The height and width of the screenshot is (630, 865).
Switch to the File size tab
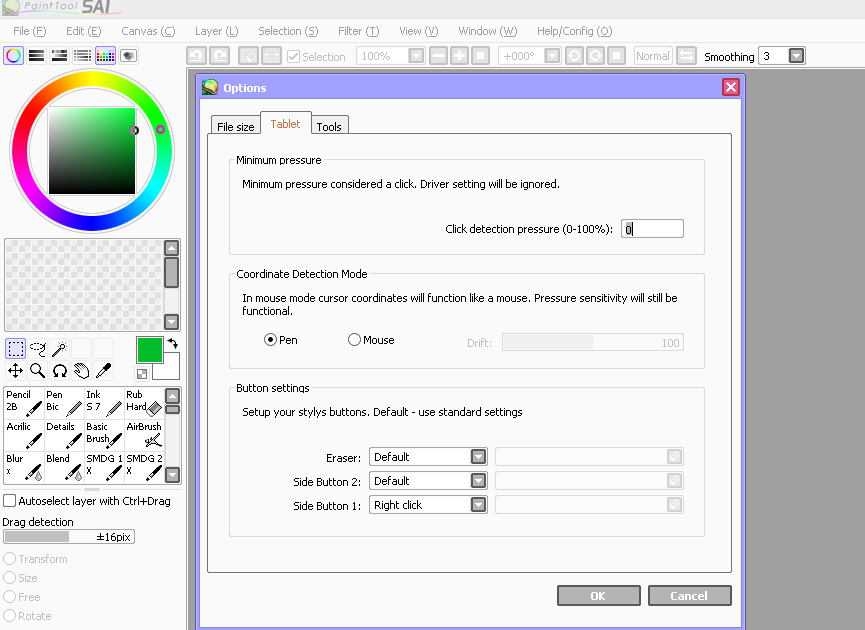tap(236, 126)
